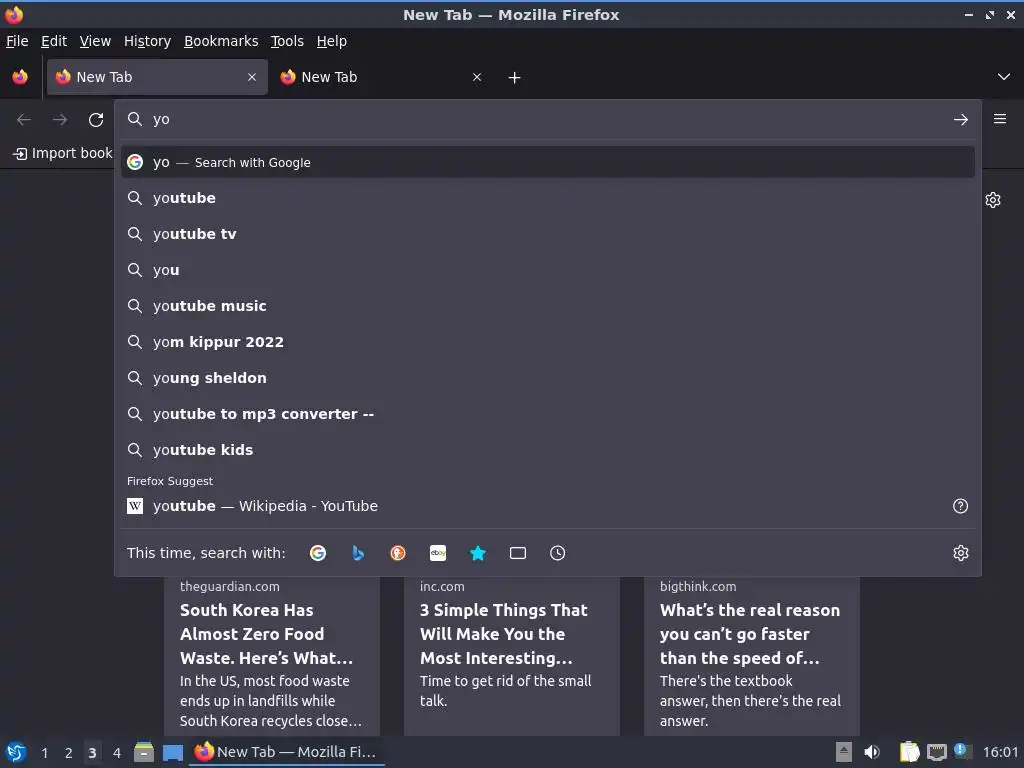Viewport: 1024px width, 768px height.
Task: Choose the 'youtube tv' suggestion
Action: pyautogui.click(x=547, y=234)
